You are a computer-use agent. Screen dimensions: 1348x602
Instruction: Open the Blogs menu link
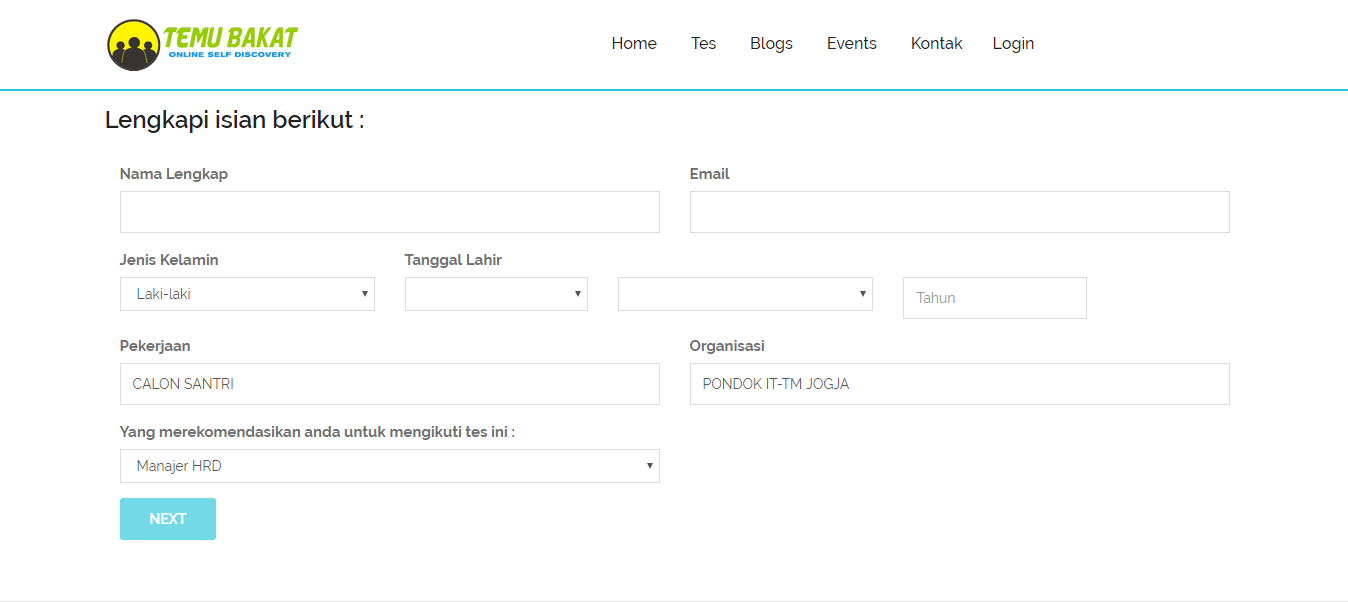771,44
